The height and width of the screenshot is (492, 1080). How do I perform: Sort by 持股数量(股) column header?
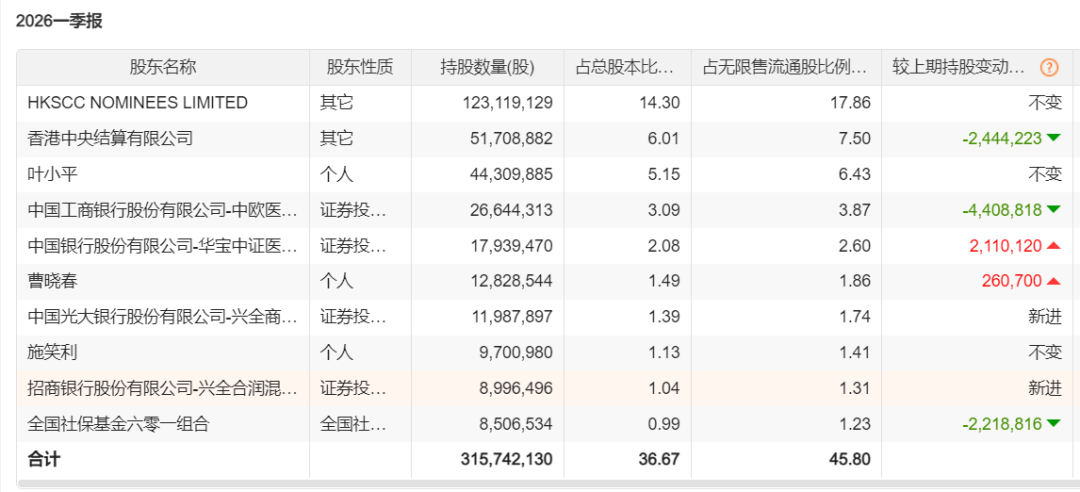pyautogui.click(x=488, y=68)
